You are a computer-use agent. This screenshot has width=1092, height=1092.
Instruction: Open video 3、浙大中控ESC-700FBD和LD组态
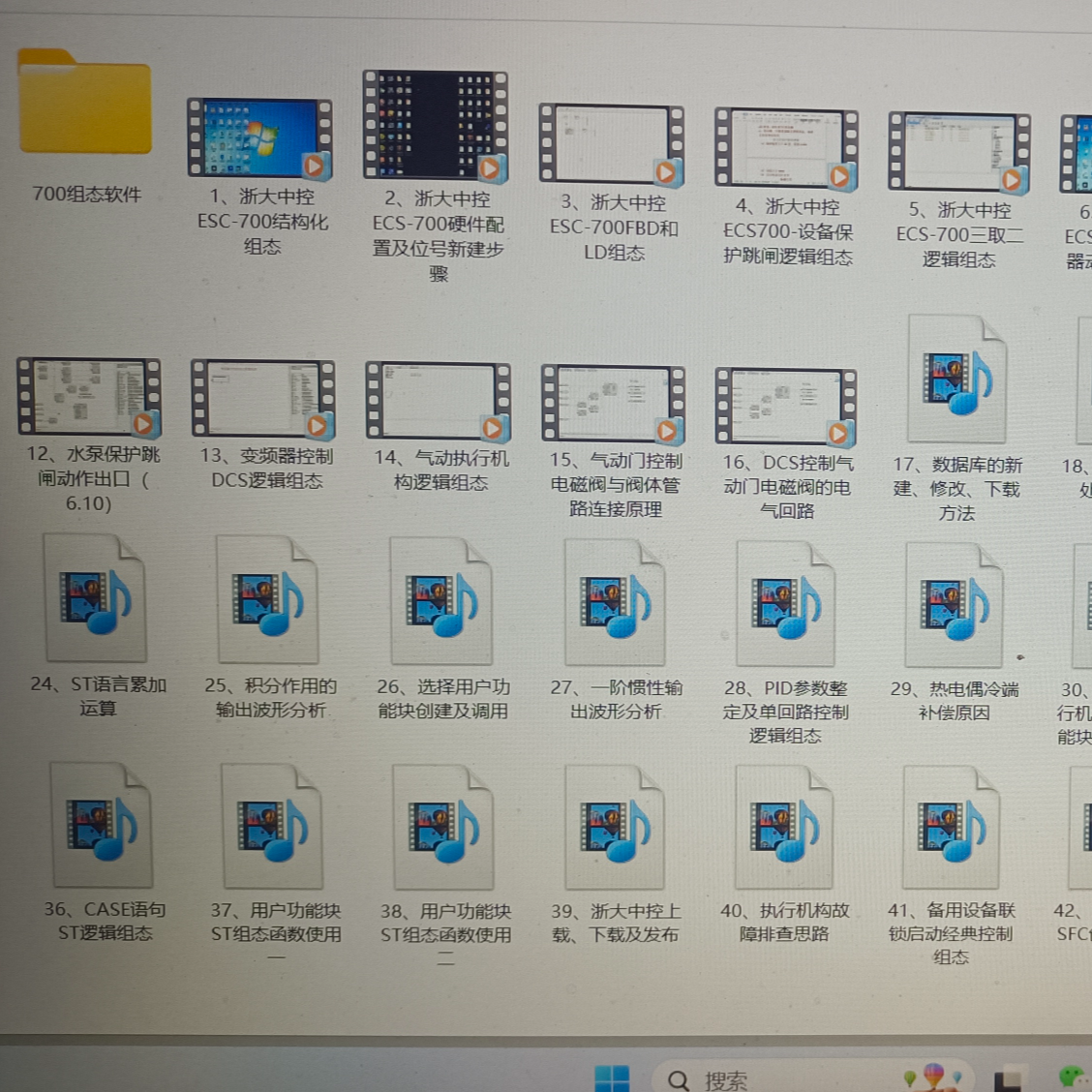[x=612, y=143]
